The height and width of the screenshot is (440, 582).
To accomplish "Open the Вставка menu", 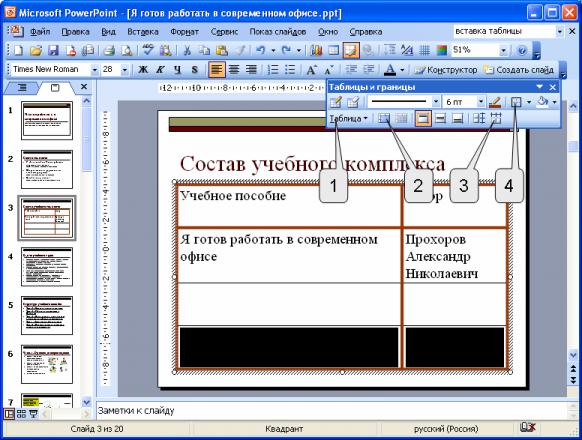I will click(143, 32).
